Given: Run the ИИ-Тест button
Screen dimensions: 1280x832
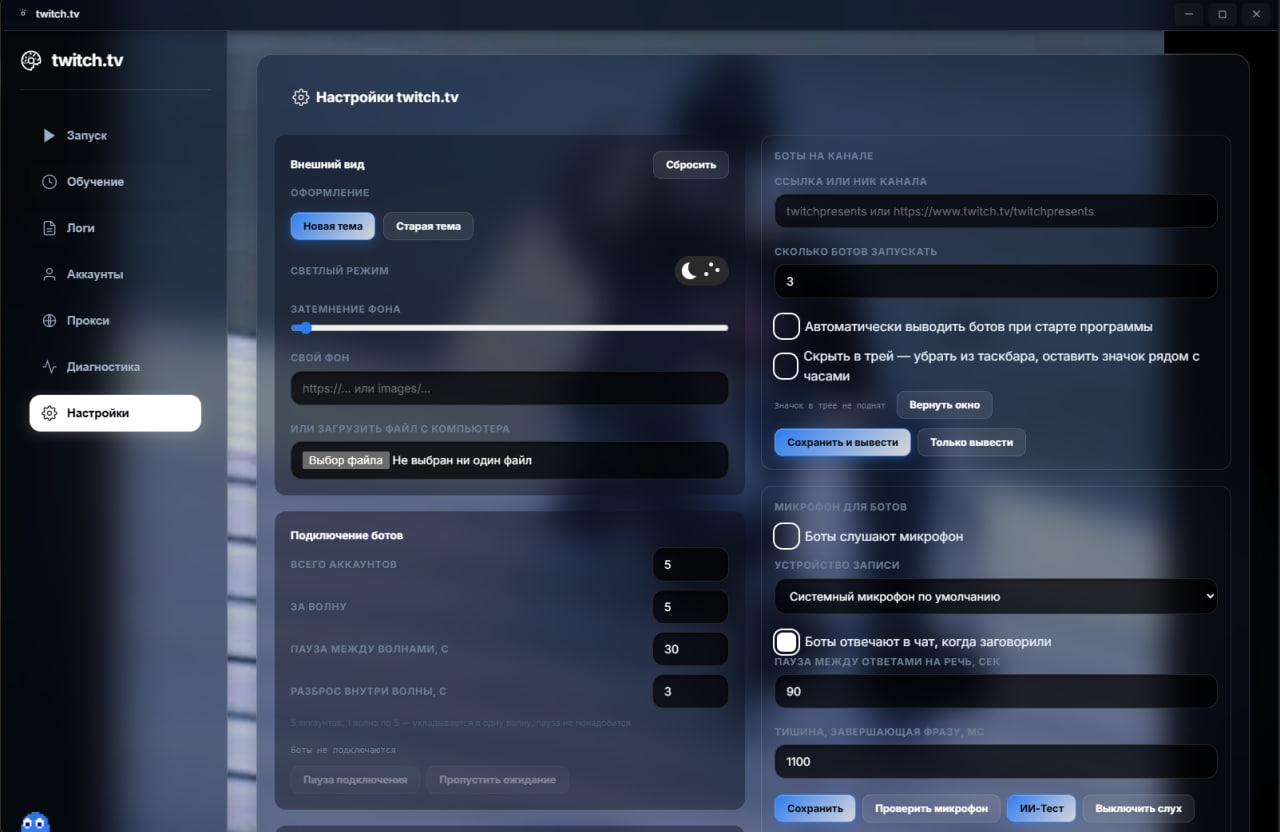Looking at the screenshot, I should click(x=1041, y=808).
